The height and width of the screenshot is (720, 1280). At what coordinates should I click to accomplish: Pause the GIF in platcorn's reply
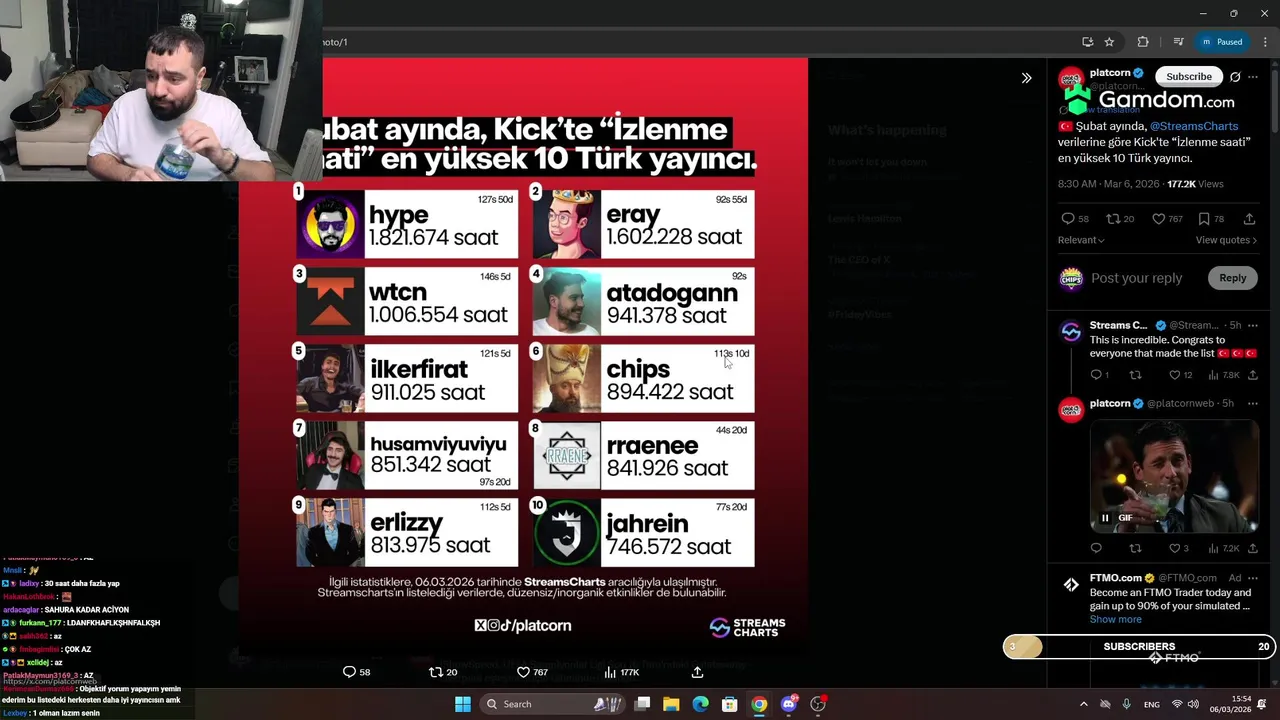click(1105, 518)
